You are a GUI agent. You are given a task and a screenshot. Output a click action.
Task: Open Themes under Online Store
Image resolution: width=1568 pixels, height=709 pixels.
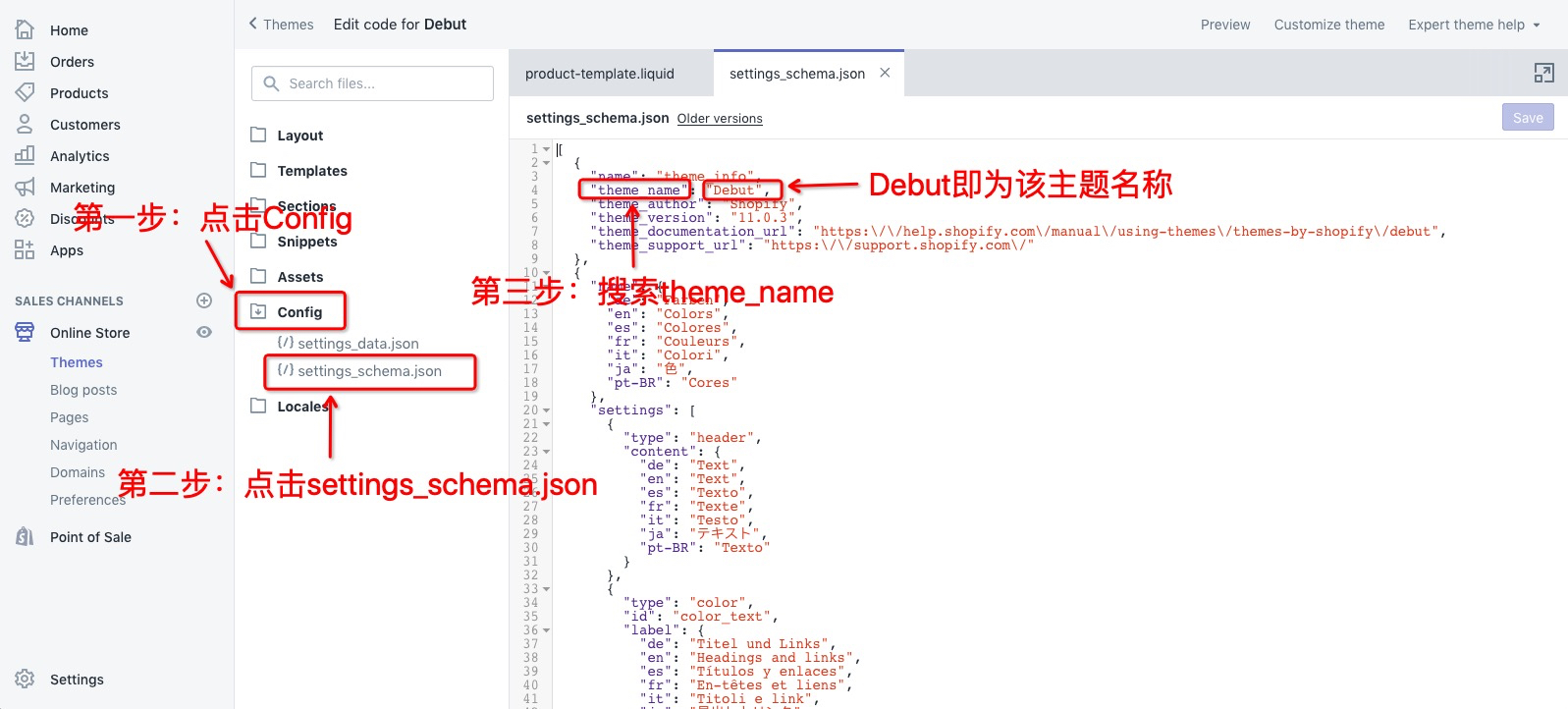(x=77, y=362)
